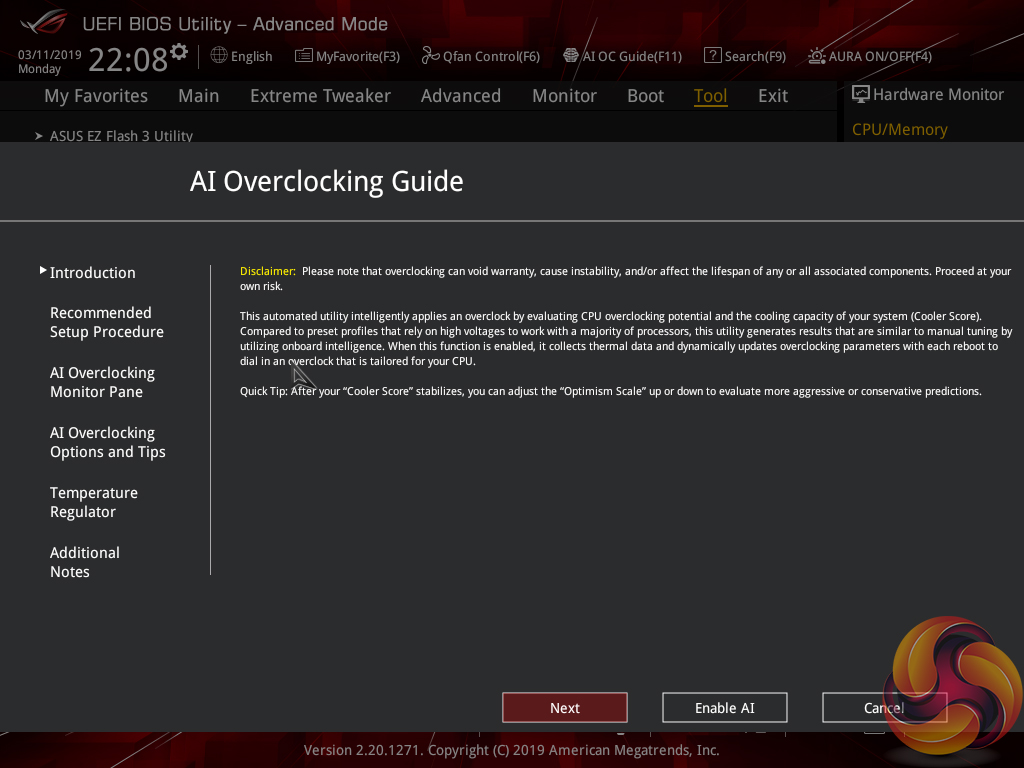The image size is (1024, 768).
Task: Select English language option
Action: [x=251, y=57]
